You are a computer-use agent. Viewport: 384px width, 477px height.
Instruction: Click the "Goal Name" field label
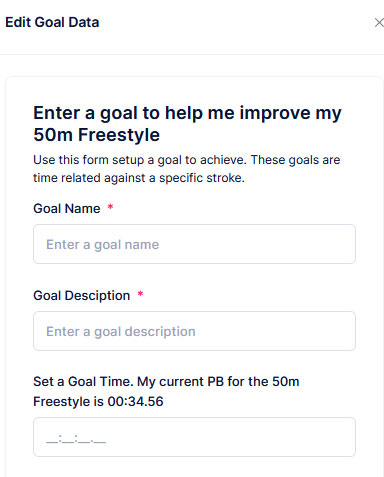click(67, 209)
